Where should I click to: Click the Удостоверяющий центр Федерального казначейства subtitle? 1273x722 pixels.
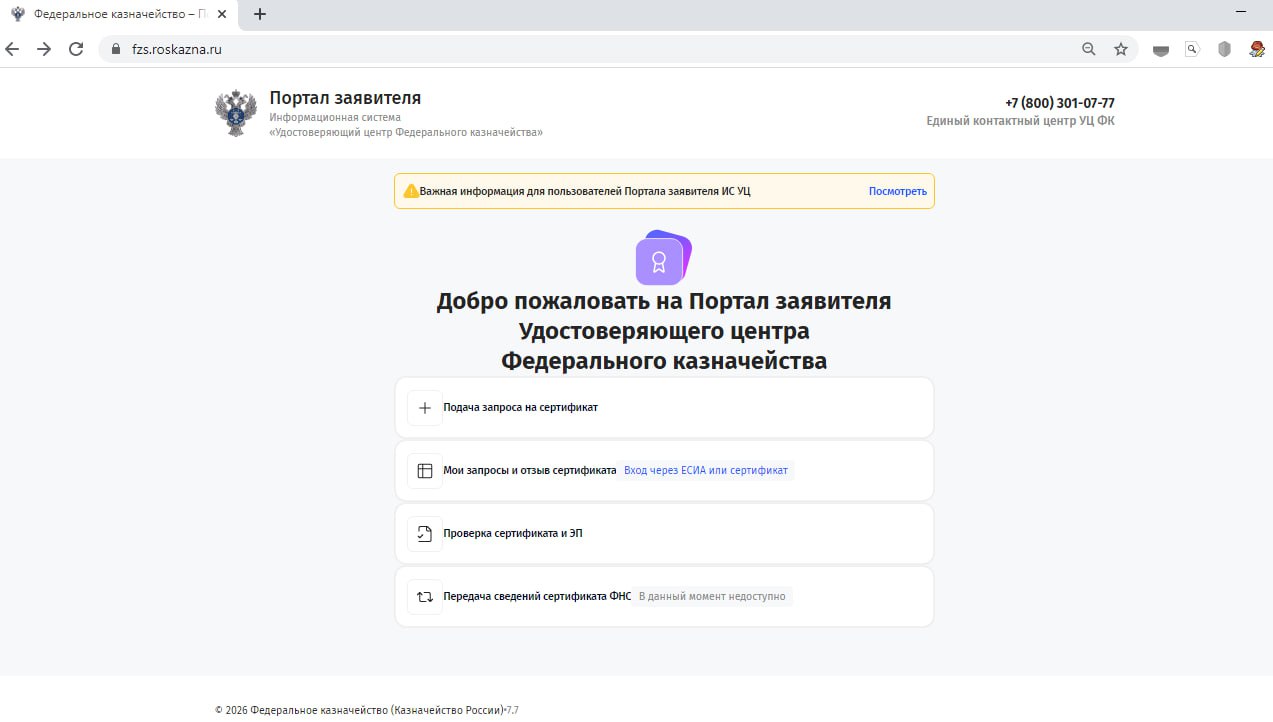pyautogui.click(x=406, y=132)
